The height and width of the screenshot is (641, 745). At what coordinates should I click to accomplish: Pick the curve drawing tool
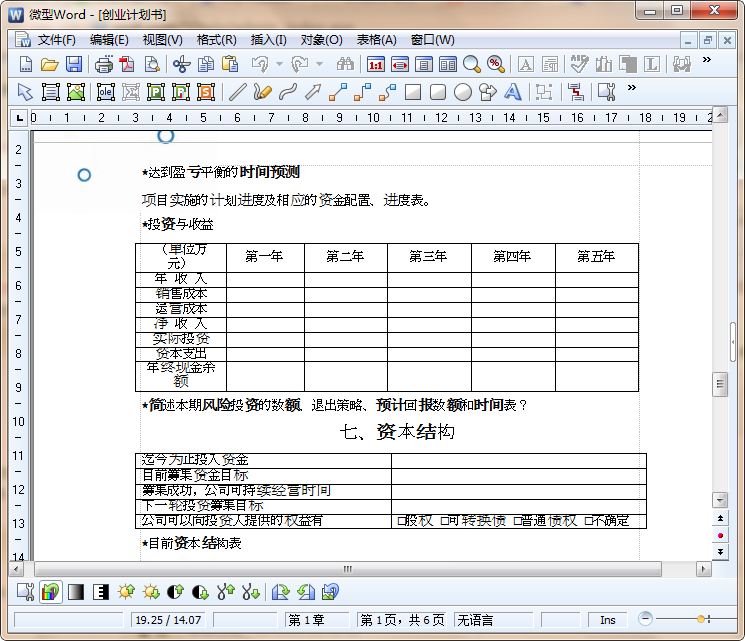288,92
